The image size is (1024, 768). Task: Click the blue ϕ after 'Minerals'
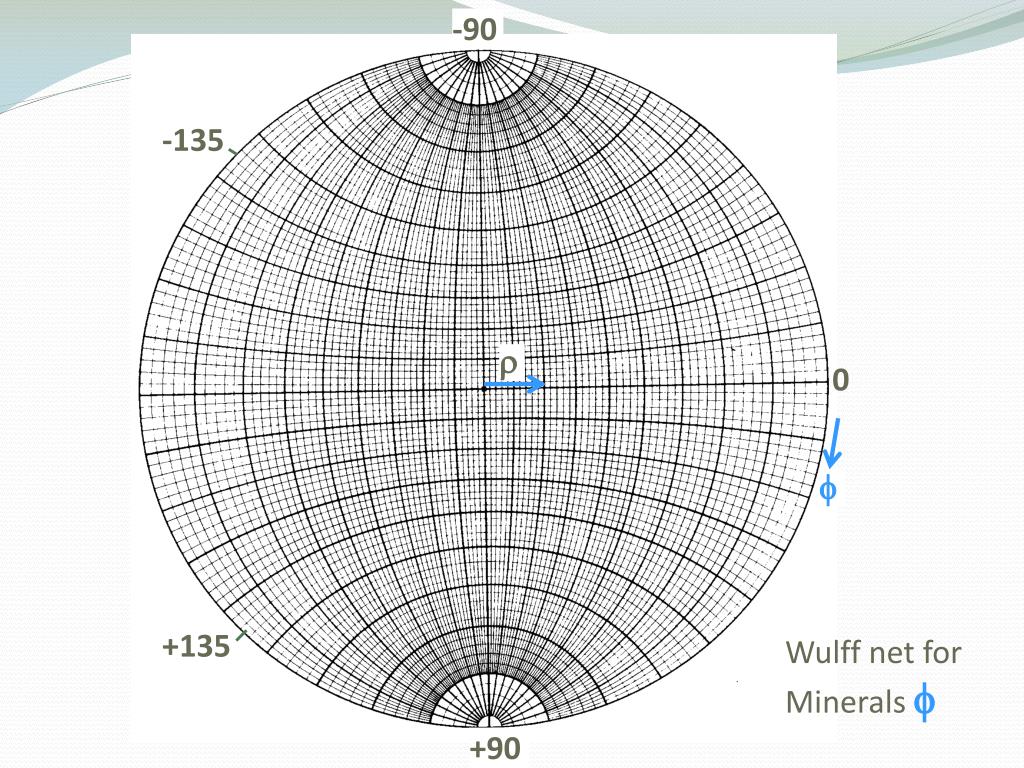[x=924, y=702]
